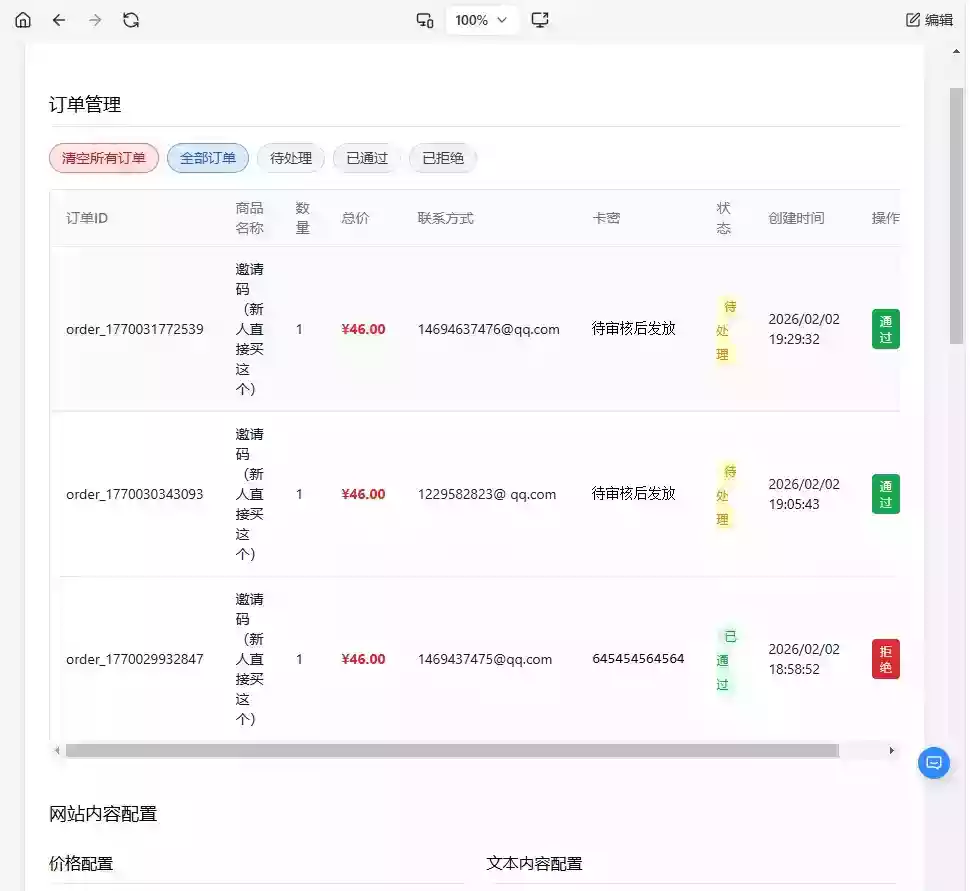This screenshot has width=970, height=891.
Task: Switch to the 已拒绝 filter tab
Action: [442, 157]
